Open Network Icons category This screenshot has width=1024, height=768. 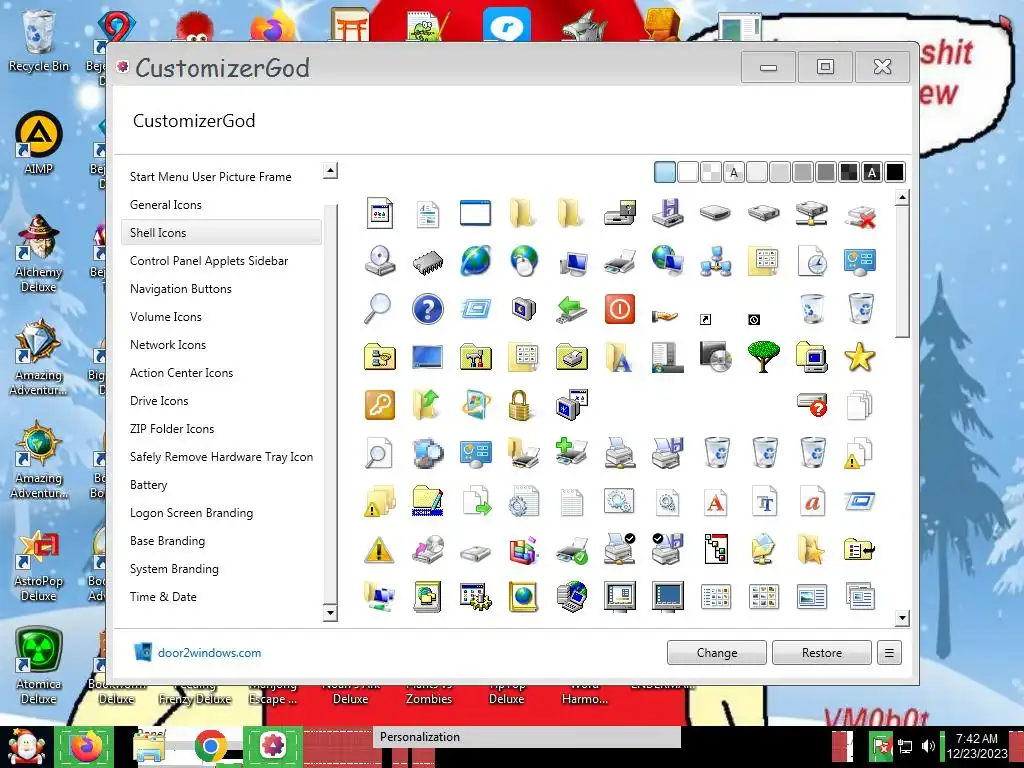(168, 345)
